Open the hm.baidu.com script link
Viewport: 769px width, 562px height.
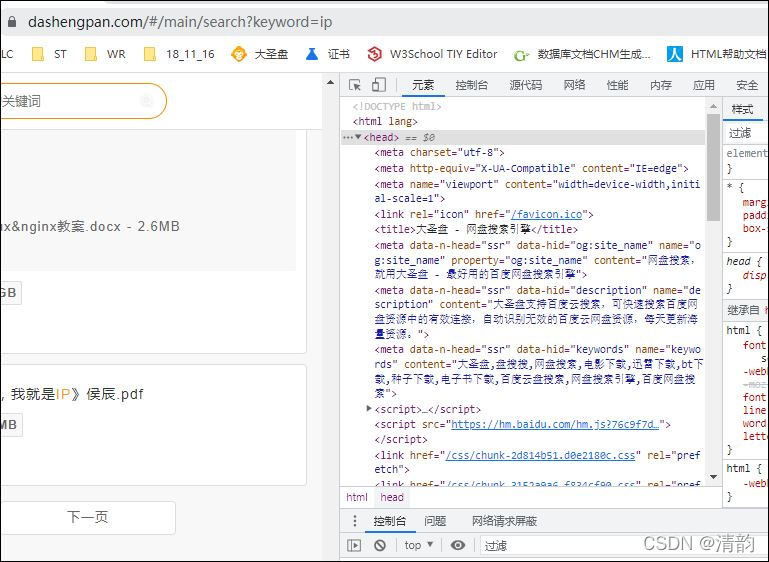click(555, 424)
